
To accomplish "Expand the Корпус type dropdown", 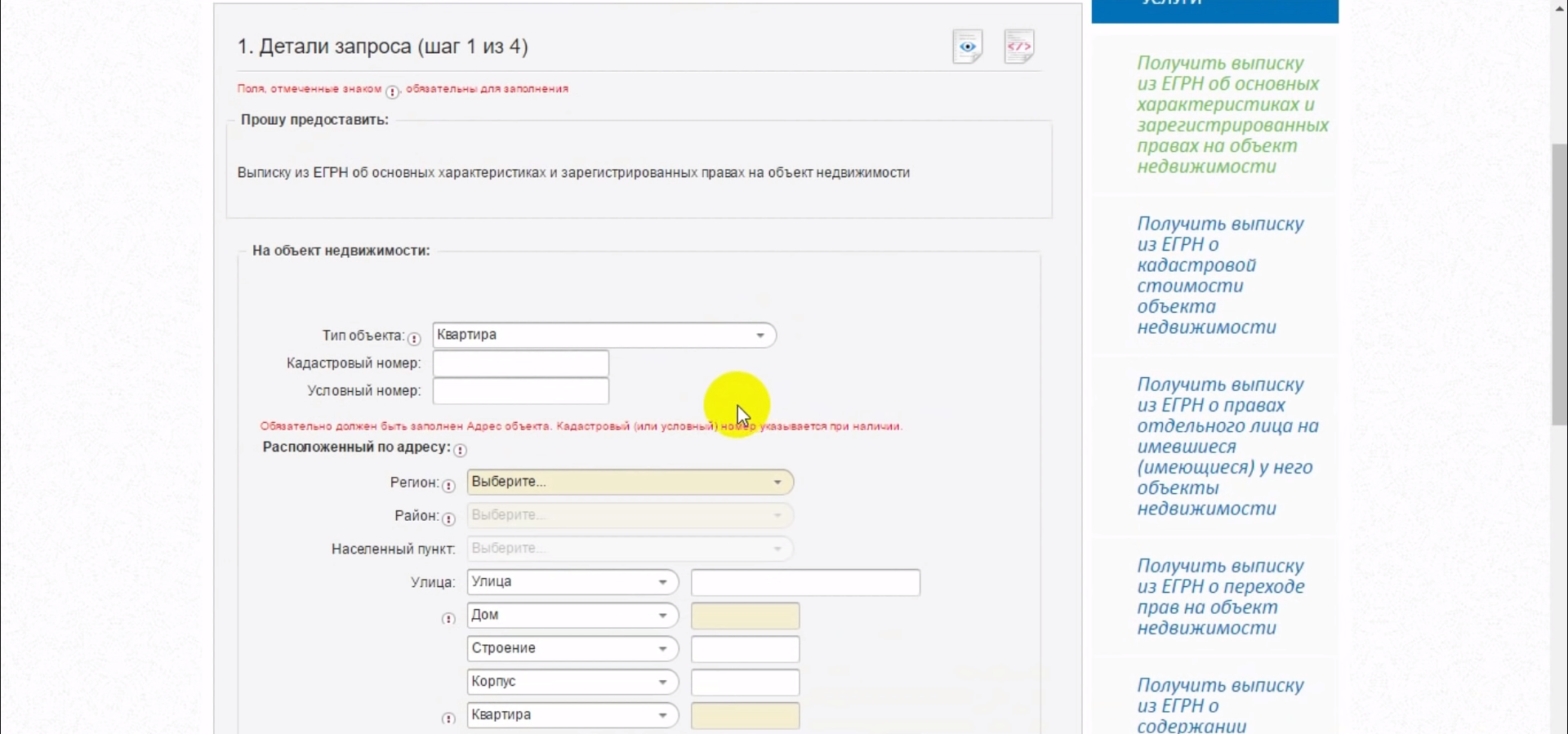I will pyautogui.click(x=572, y=682).
